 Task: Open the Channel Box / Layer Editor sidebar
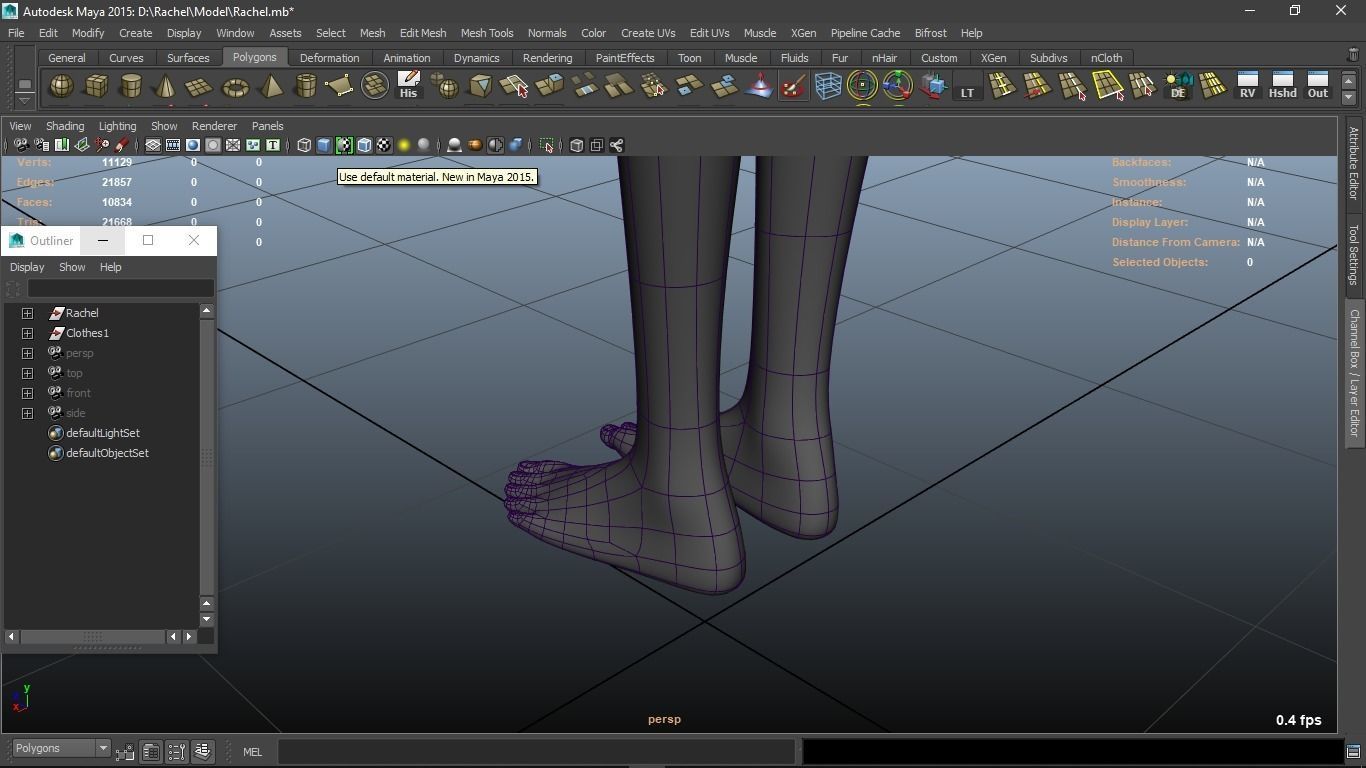pyautogui.click(x=1354, y=372)
